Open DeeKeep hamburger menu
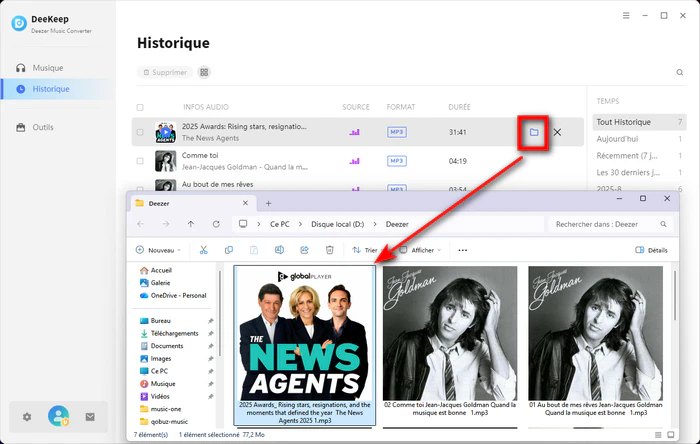 pos(626,16)
